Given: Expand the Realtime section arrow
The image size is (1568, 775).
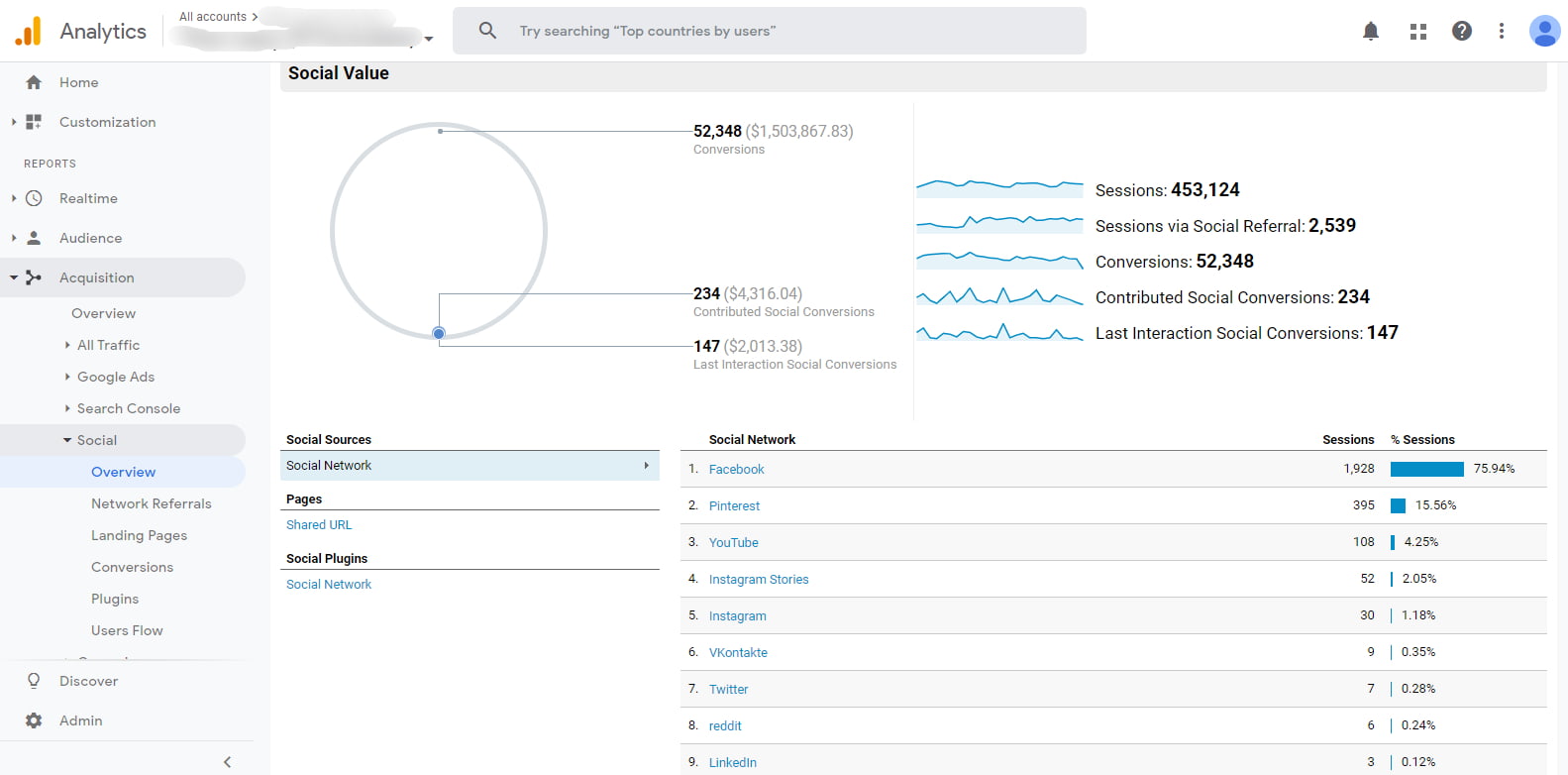Looking at the screenshot, I should pyautogui.click(x=14, y=198).
